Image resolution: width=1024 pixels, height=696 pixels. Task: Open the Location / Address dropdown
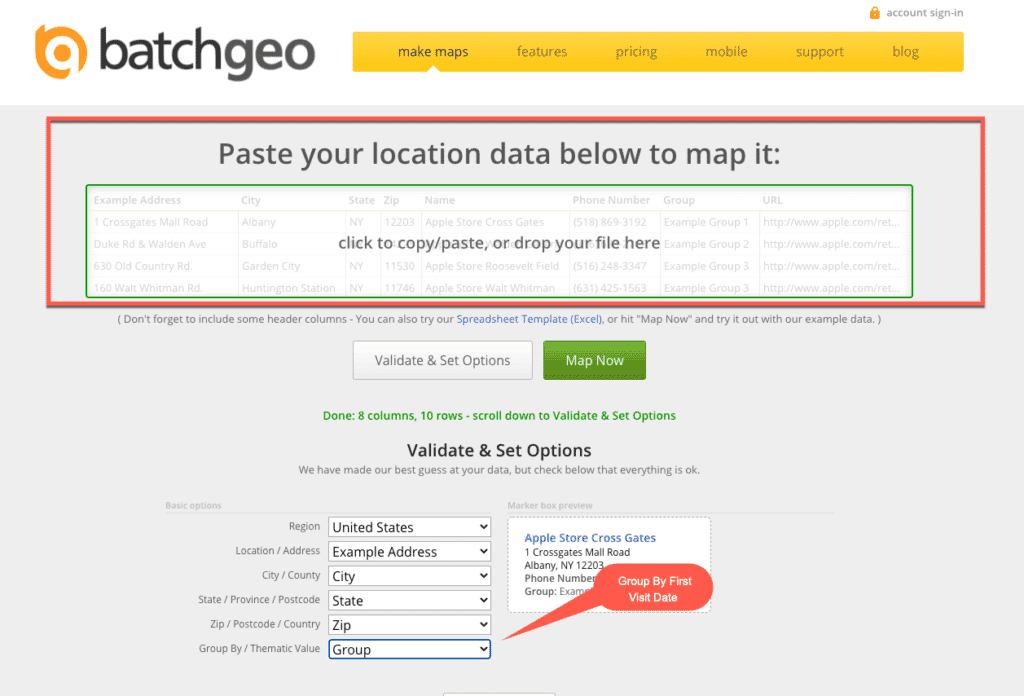click(409, 551)
